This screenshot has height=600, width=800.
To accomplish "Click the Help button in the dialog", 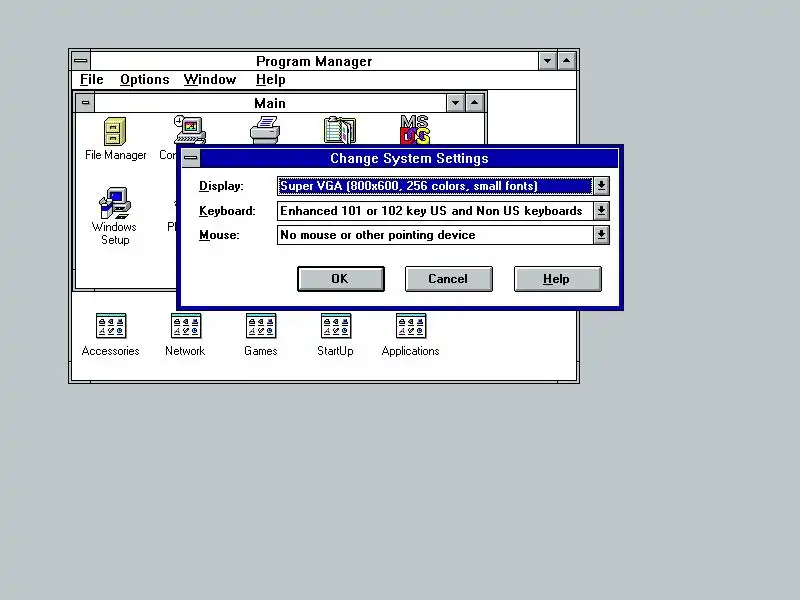I will tap(558, 279).
